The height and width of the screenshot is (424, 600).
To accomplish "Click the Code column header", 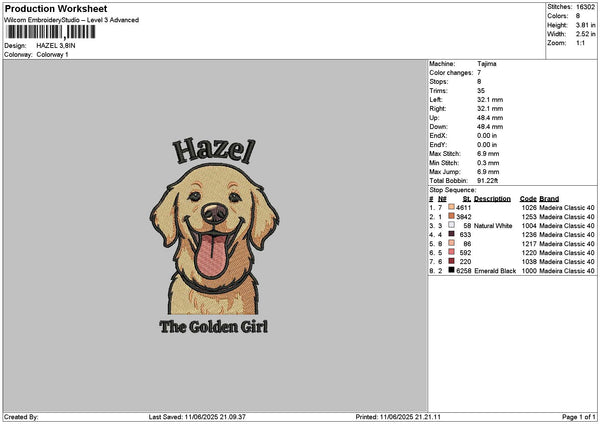I will pyautogui.click(x=528, y=199).
